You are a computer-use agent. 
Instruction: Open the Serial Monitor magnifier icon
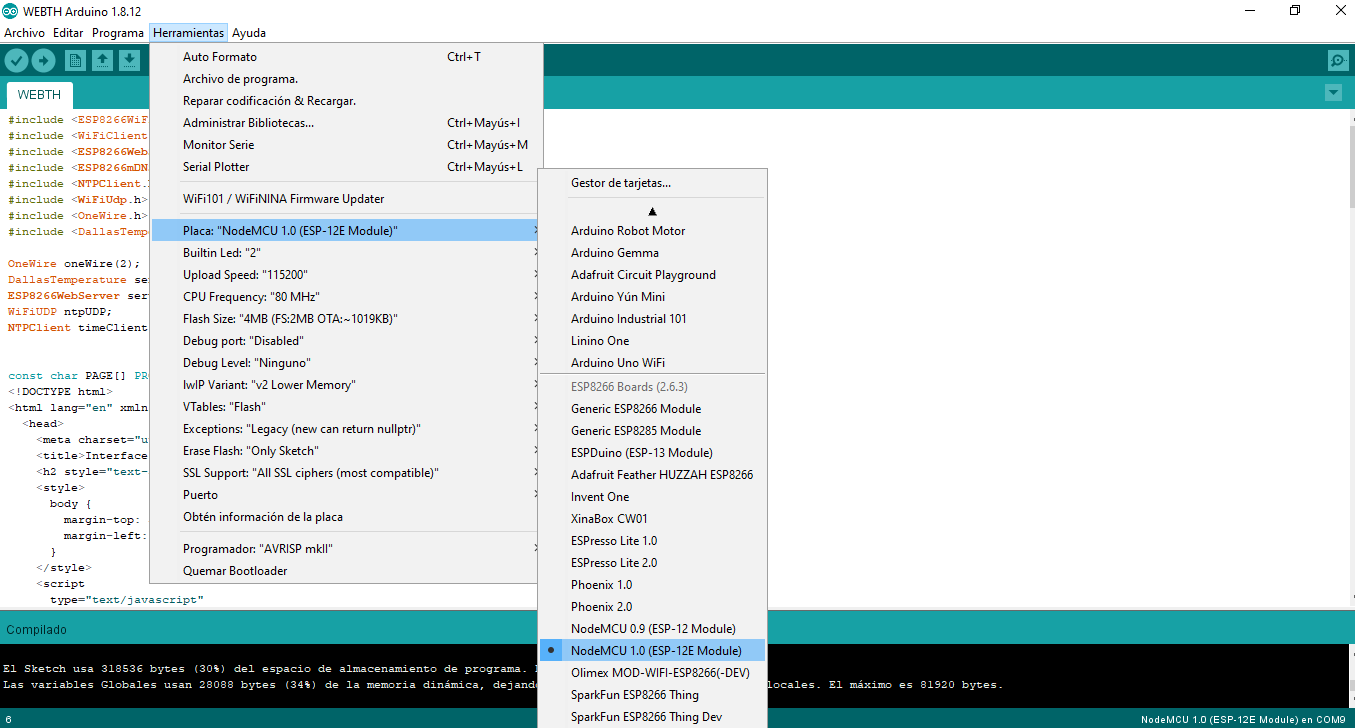coord(1338,61)
